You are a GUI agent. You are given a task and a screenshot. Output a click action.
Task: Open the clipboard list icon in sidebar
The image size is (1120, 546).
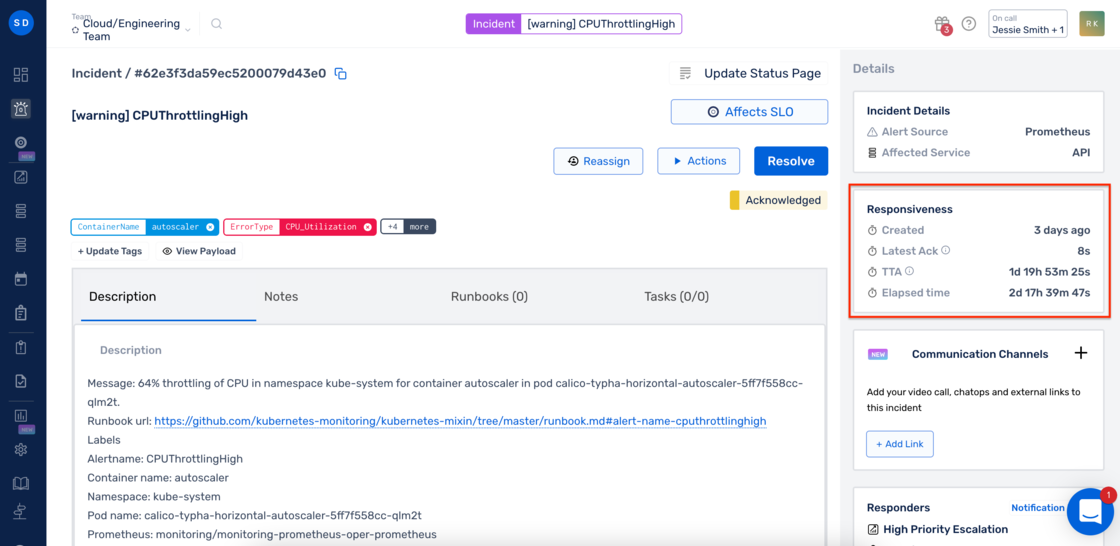(21, 313)
